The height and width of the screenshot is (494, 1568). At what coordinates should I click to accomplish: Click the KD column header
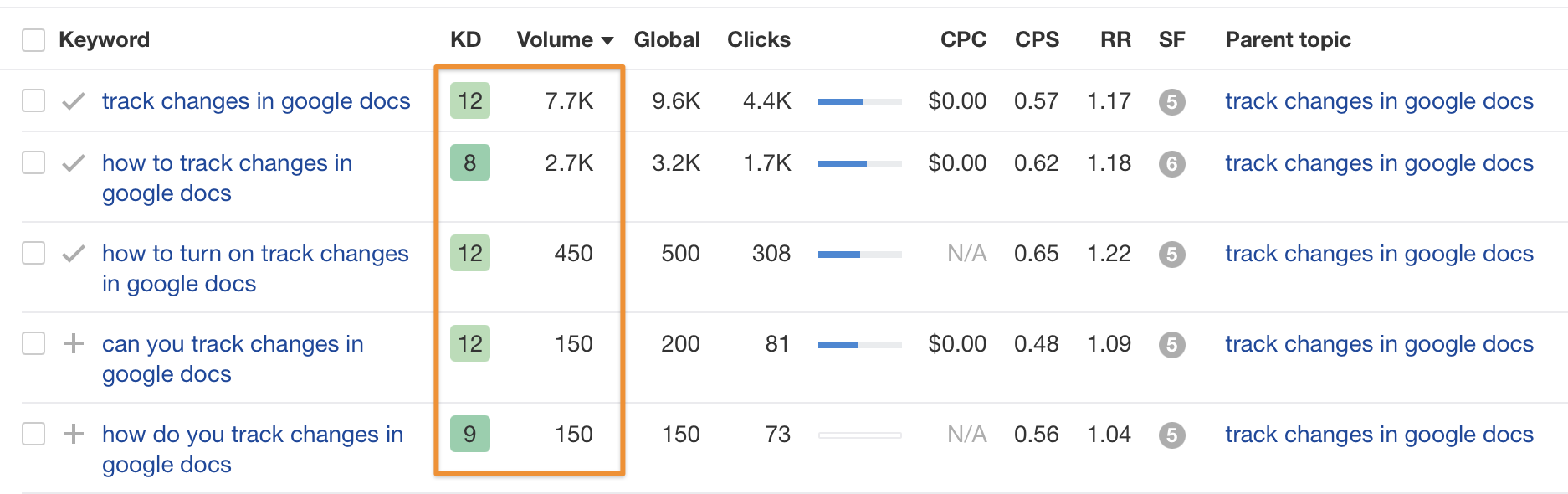point(465,39)
